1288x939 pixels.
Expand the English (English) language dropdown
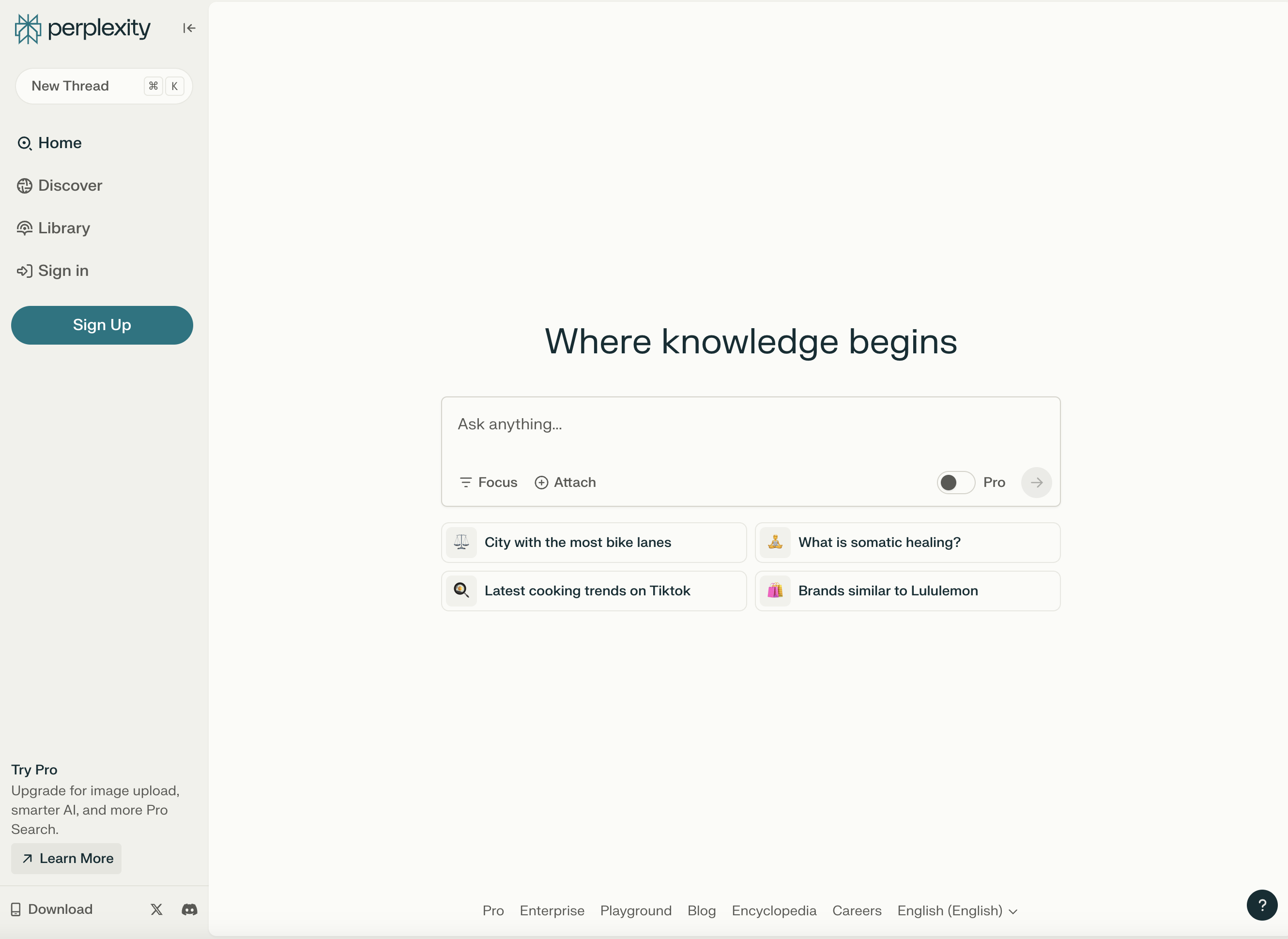tap(957, 910)
